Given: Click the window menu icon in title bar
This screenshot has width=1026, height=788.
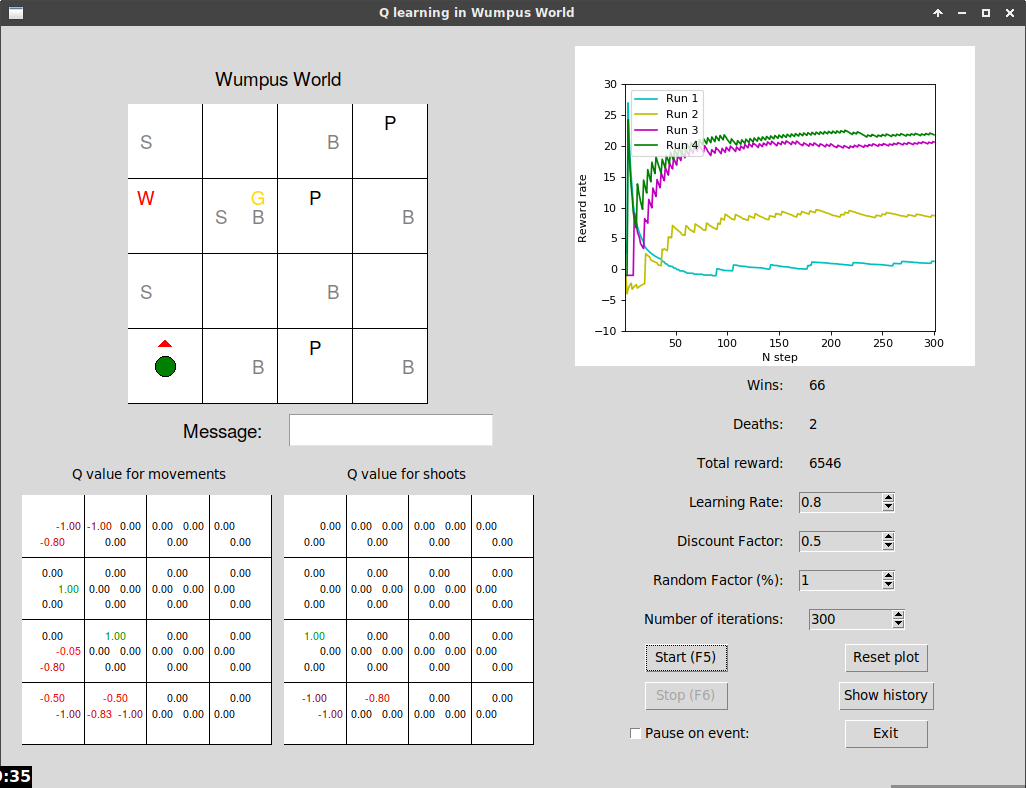Looking at the screenshot, I should click(x=16, y=12).
